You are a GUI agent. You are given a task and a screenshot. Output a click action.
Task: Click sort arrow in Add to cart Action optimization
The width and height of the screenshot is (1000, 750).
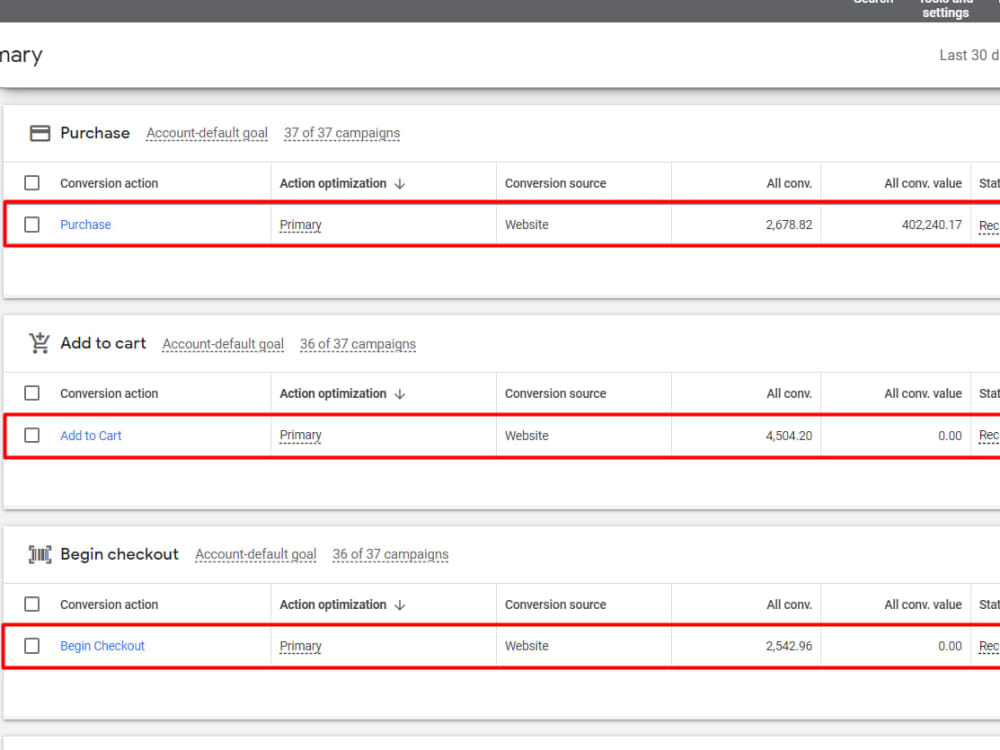coord(400,394)
